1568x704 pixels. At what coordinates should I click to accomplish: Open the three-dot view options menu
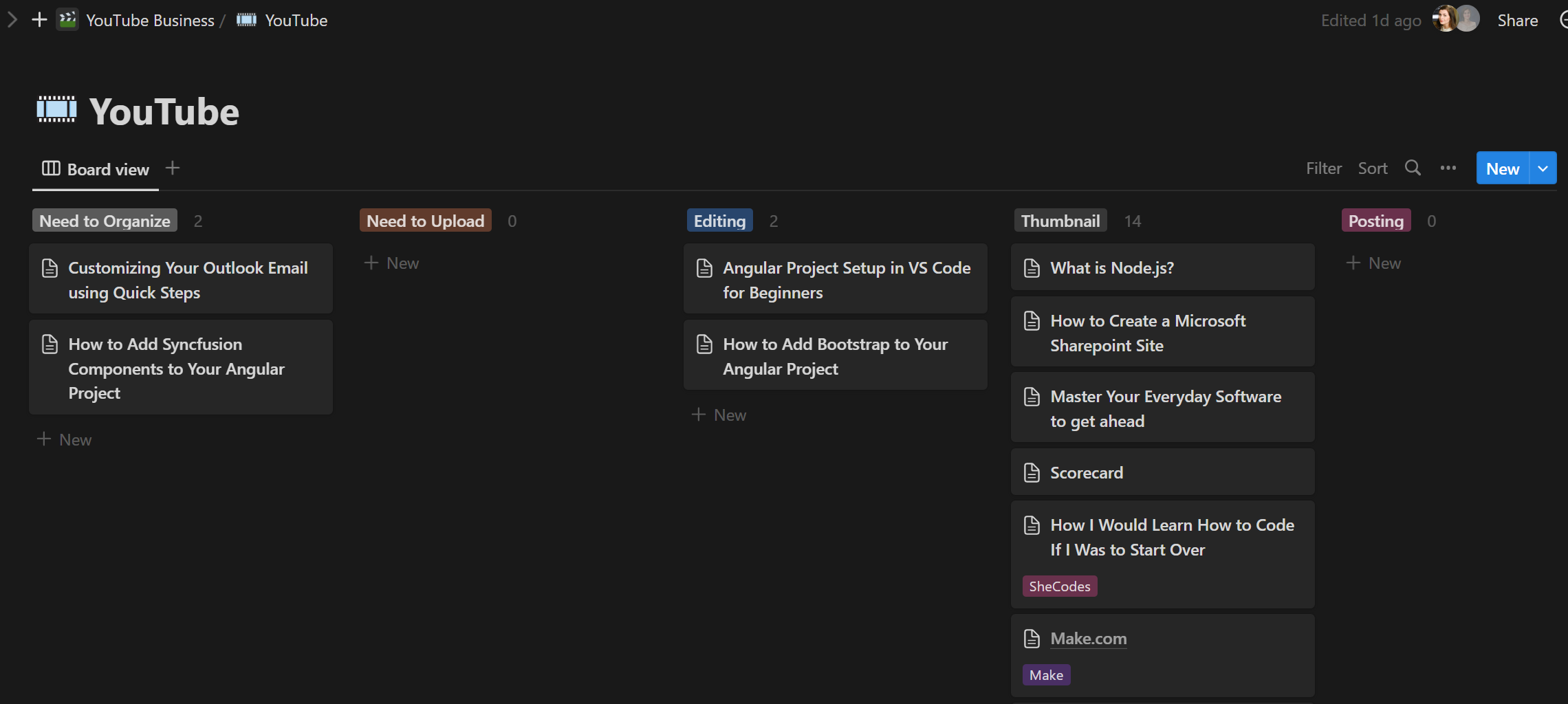pyautogui.click(x=1448, y=168)
